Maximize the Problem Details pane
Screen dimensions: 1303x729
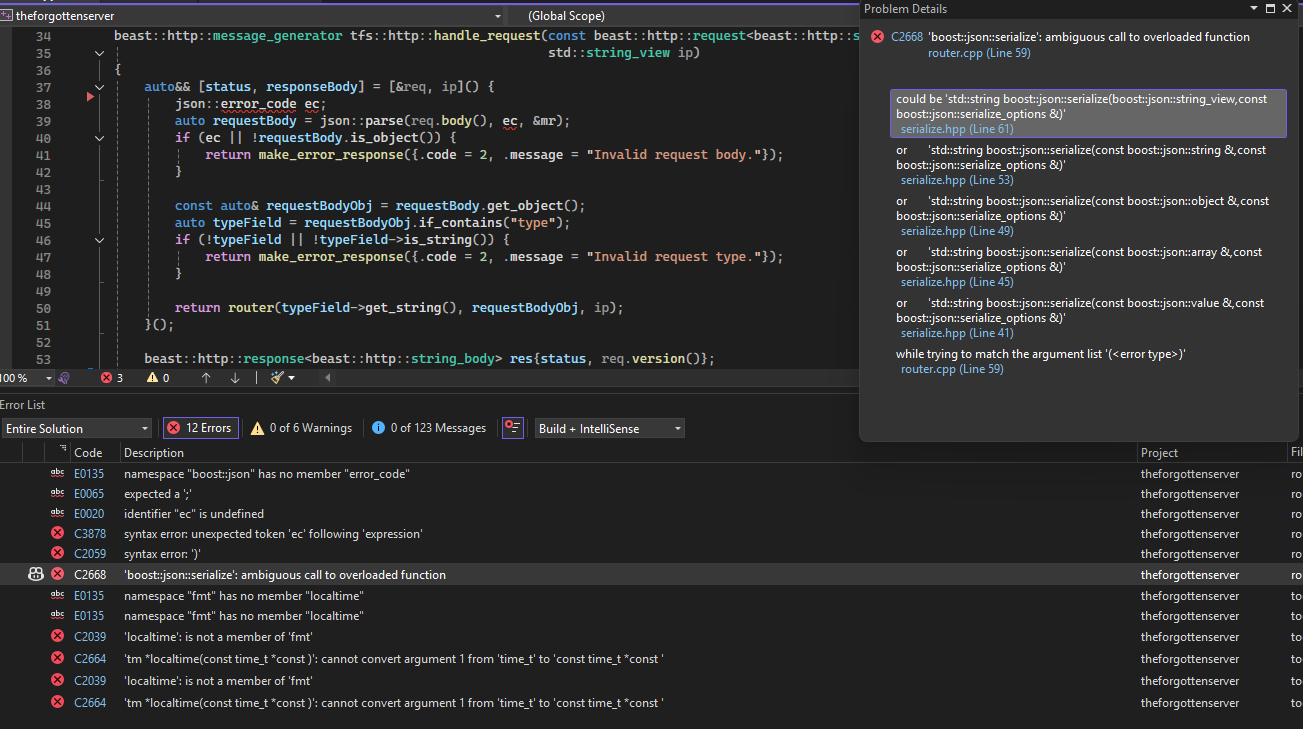(x=1271, y=8)
